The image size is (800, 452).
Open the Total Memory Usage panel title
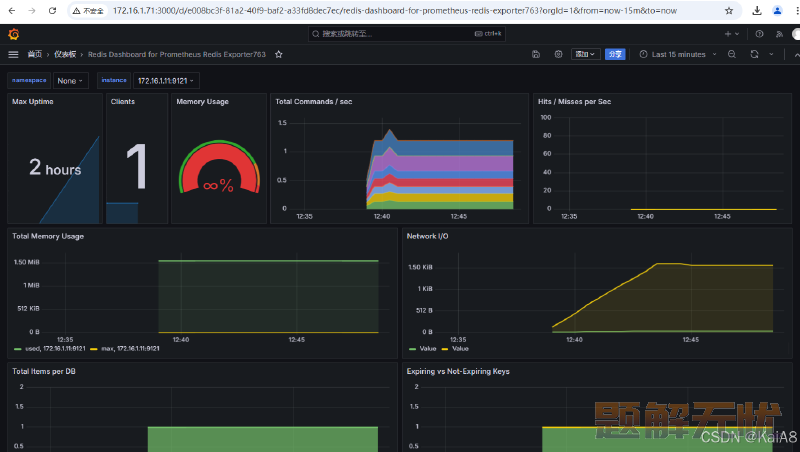click(48, 236)
